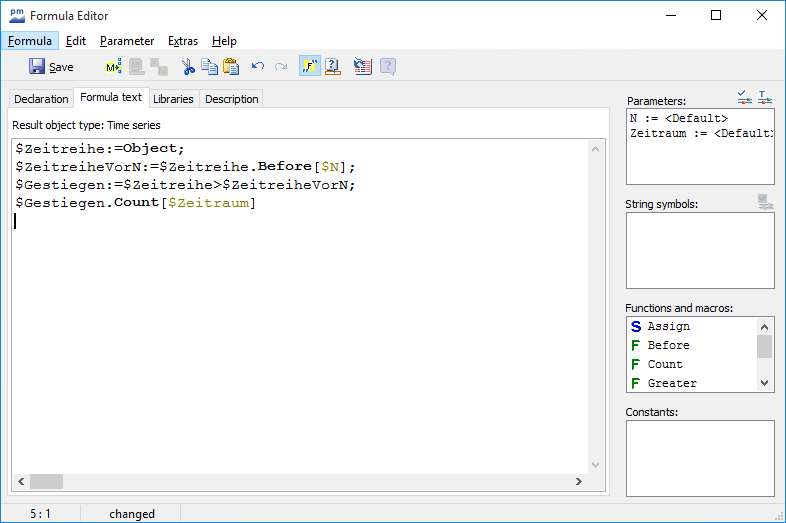786x523 pixels.
Task: Switch to the Declaration tab
Action: pos(41,99)
